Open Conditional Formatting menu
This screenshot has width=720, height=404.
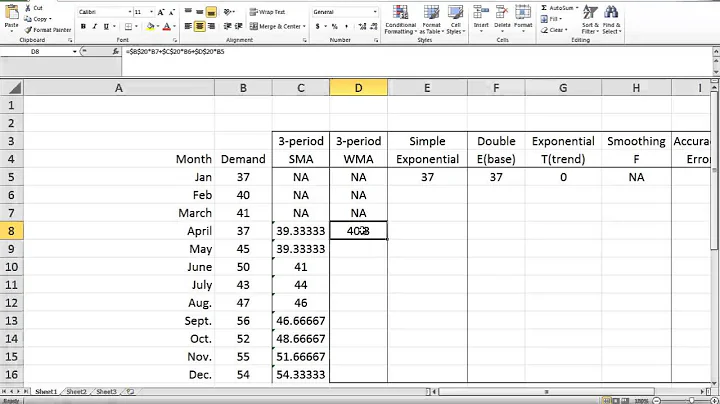[400, 19]
